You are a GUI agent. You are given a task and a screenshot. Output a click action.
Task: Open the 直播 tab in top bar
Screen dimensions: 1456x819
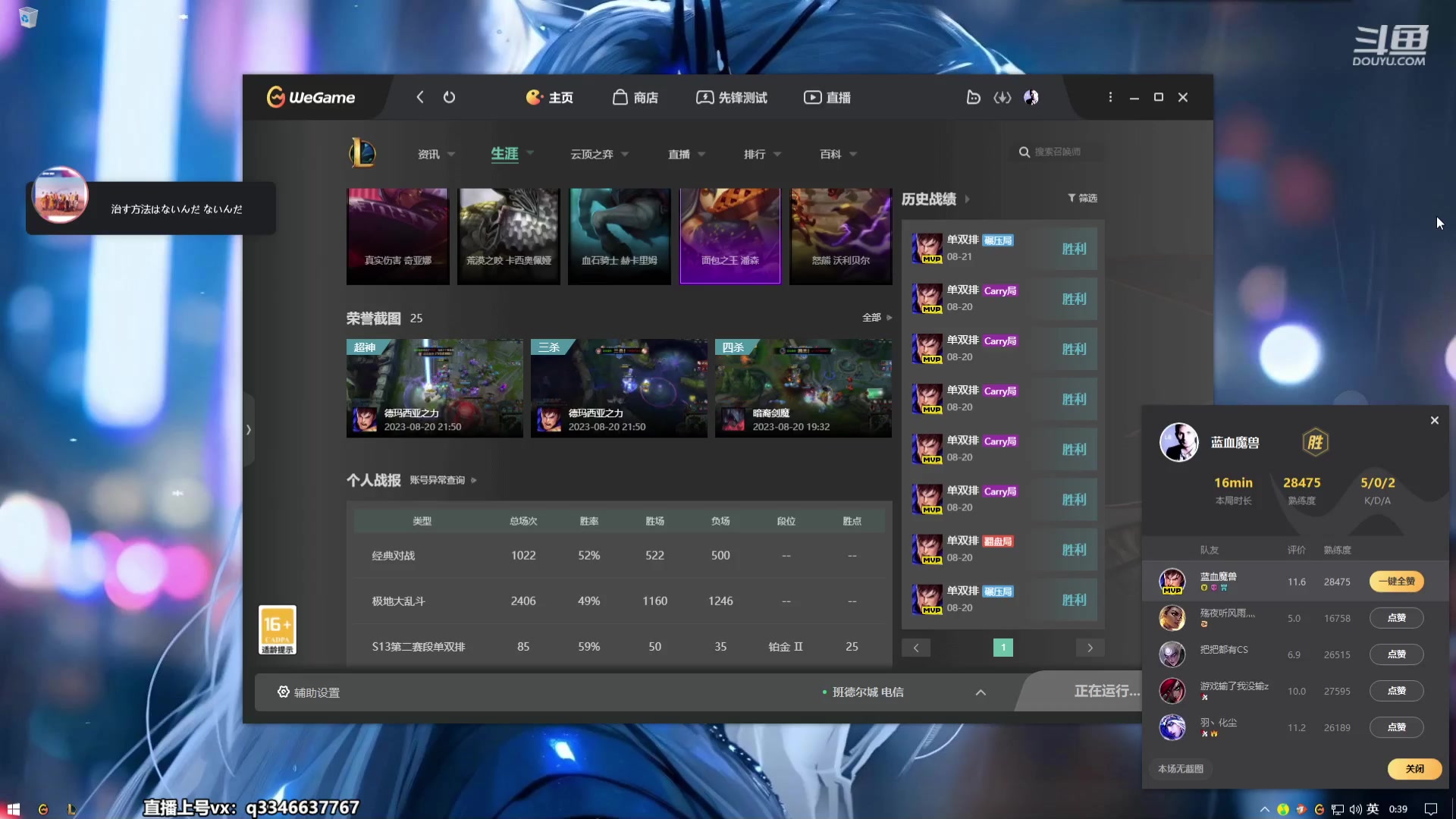(x=827, y=97)
